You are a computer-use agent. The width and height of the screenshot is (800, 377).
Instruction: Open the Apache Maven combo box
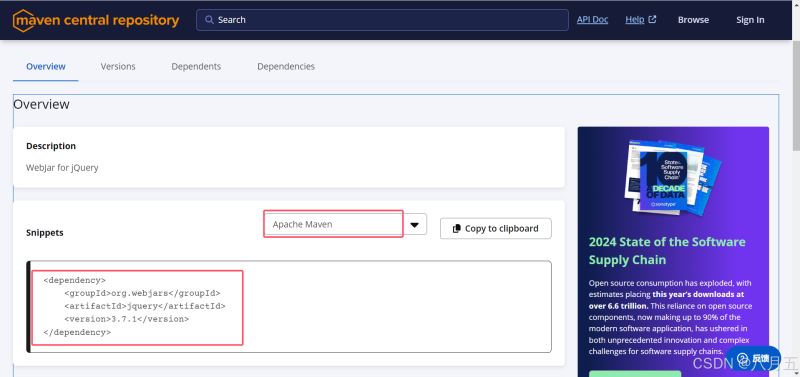tap(334, 224)
